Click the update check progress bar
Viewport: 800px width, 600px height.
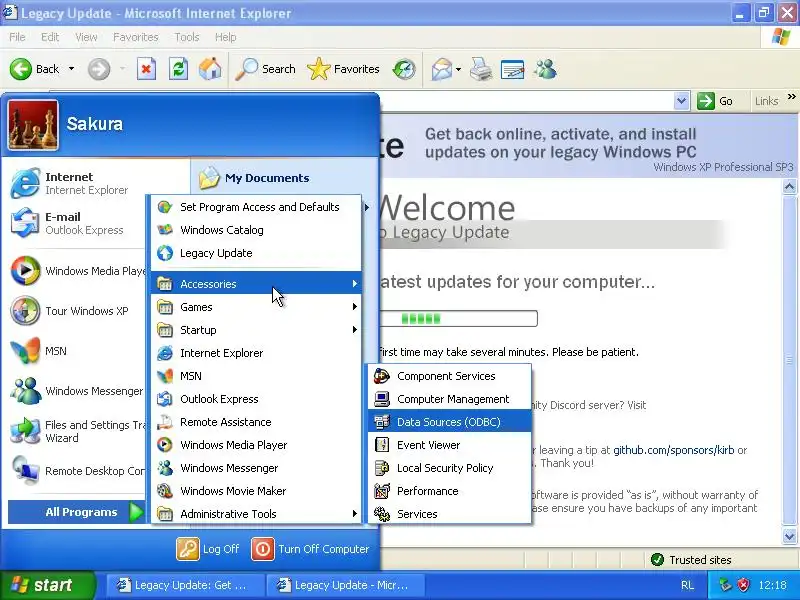458,318
